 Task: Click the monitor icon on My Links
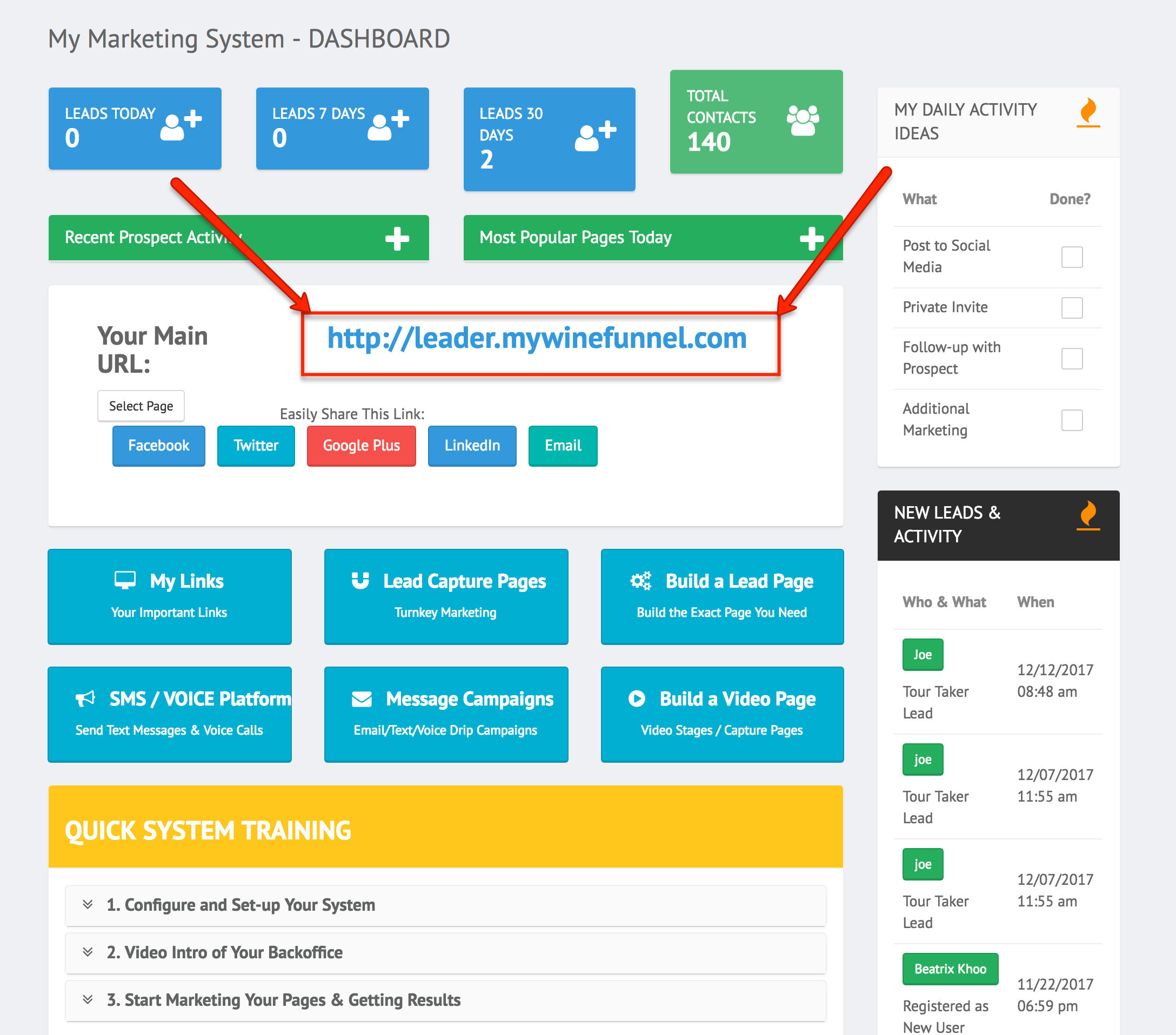(x=125, y=580)
